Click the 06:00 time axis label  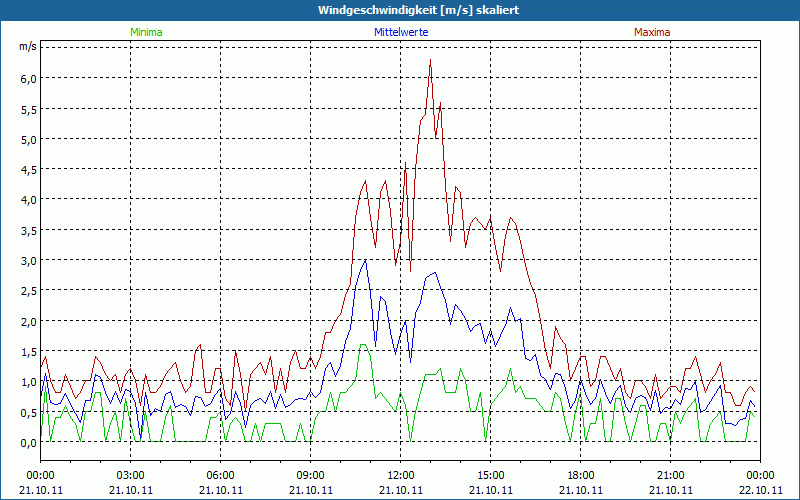click(221, 475)
